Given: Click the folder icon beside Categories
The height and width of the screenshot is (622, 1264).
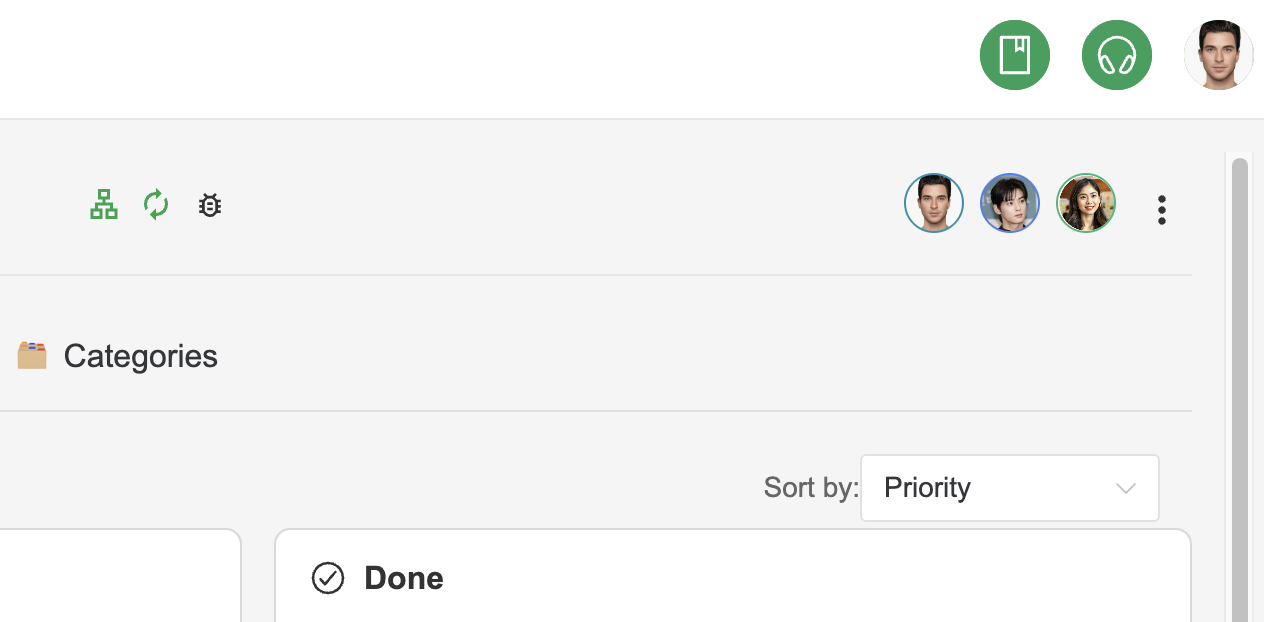Looking at the screenshot, I should 31,355.
